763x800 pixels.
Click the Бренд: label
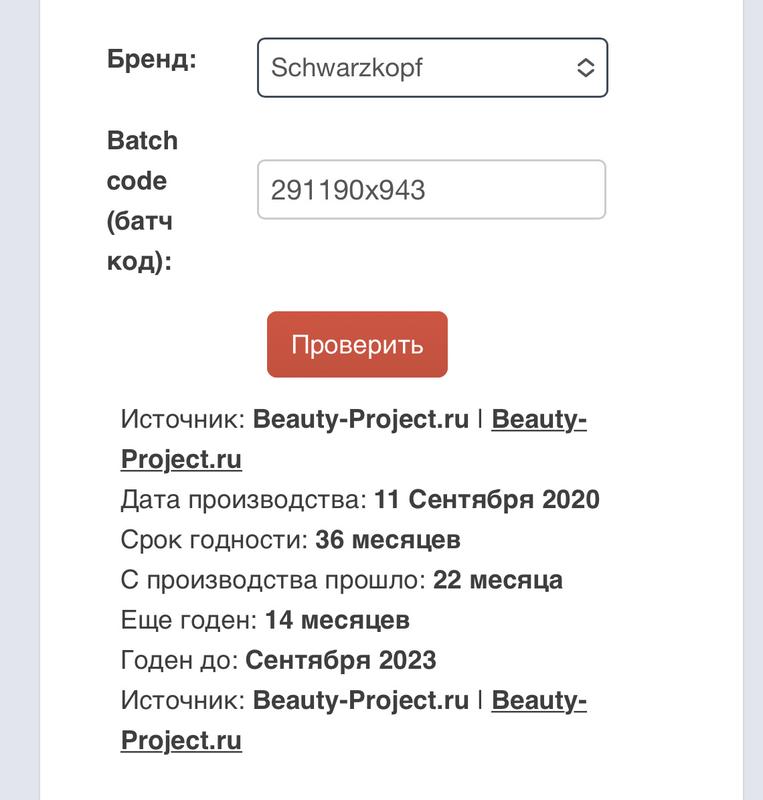click(x=152, y=58)
